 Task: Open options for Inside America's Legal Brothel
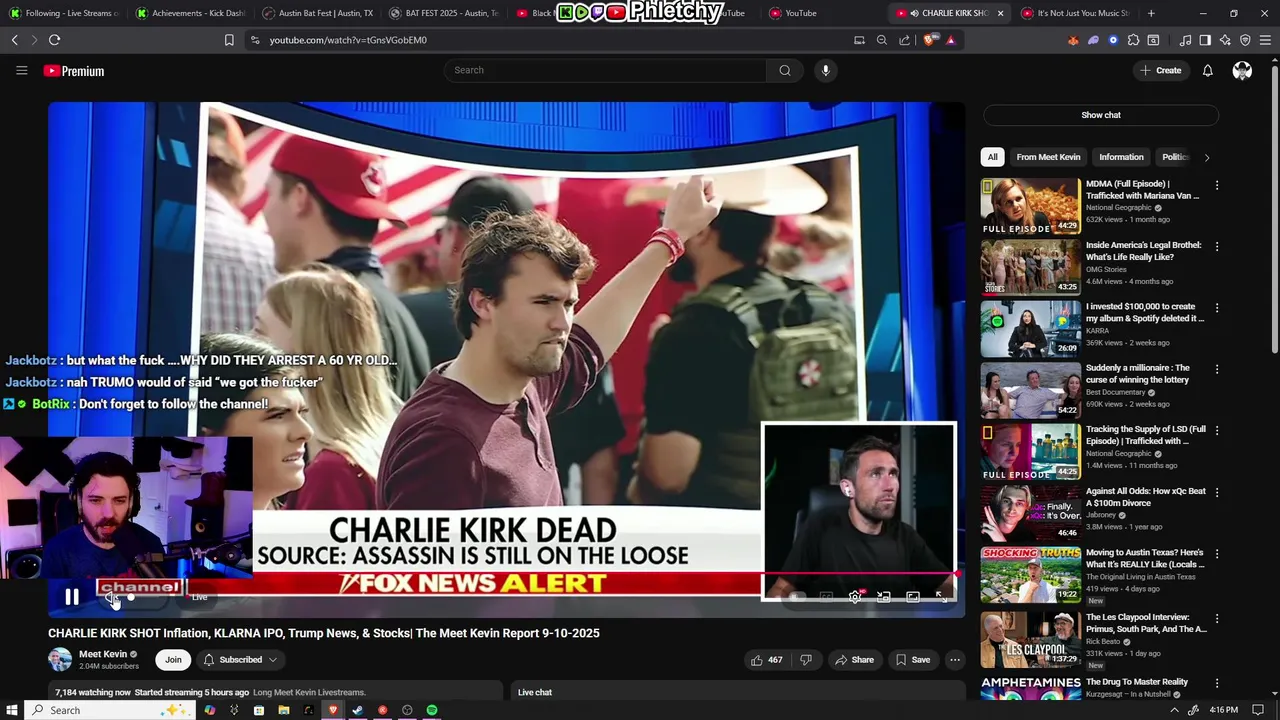tap(1217, 246)
